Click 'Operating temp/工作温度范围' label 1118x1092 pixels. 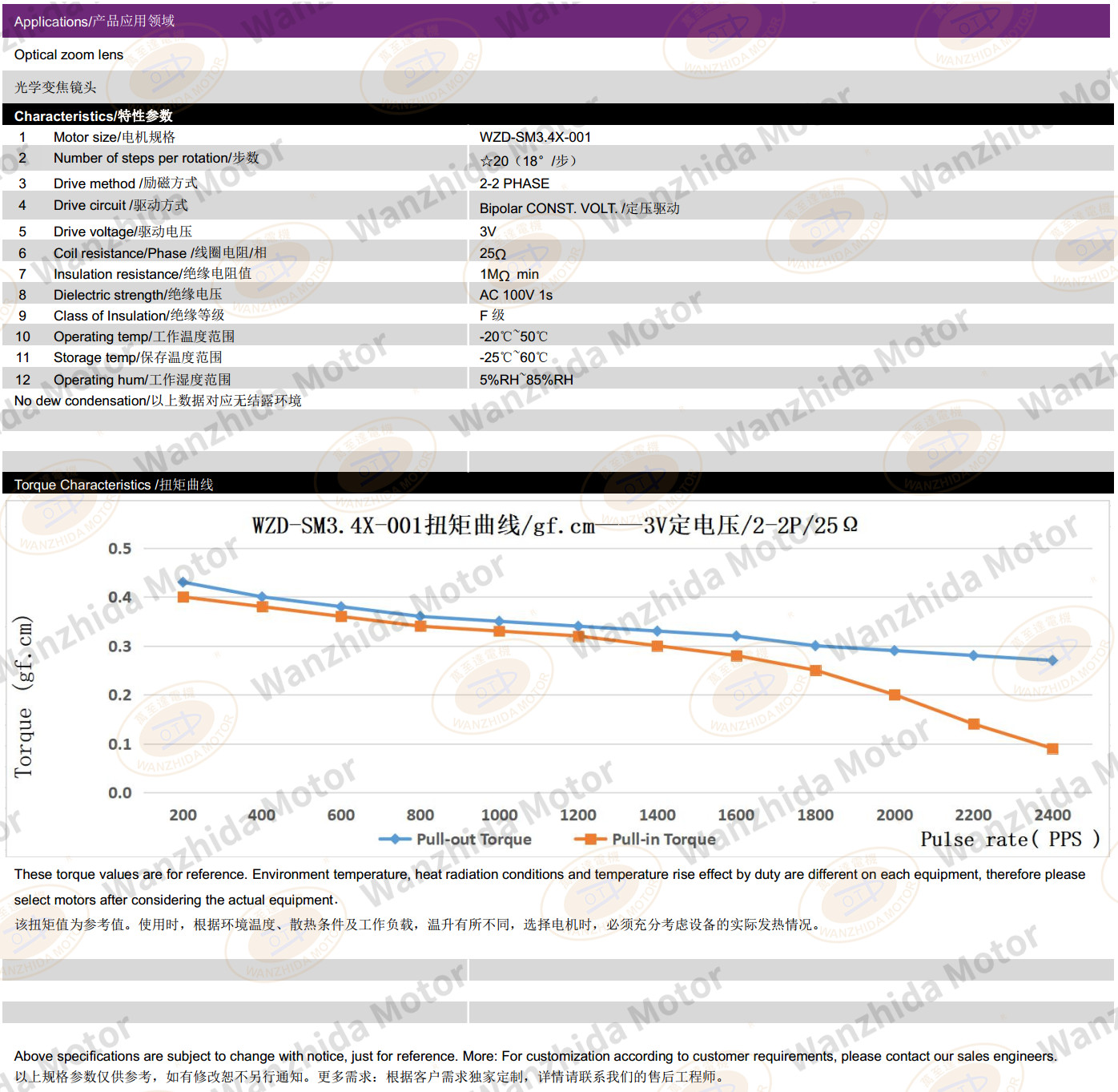(144, 336)
